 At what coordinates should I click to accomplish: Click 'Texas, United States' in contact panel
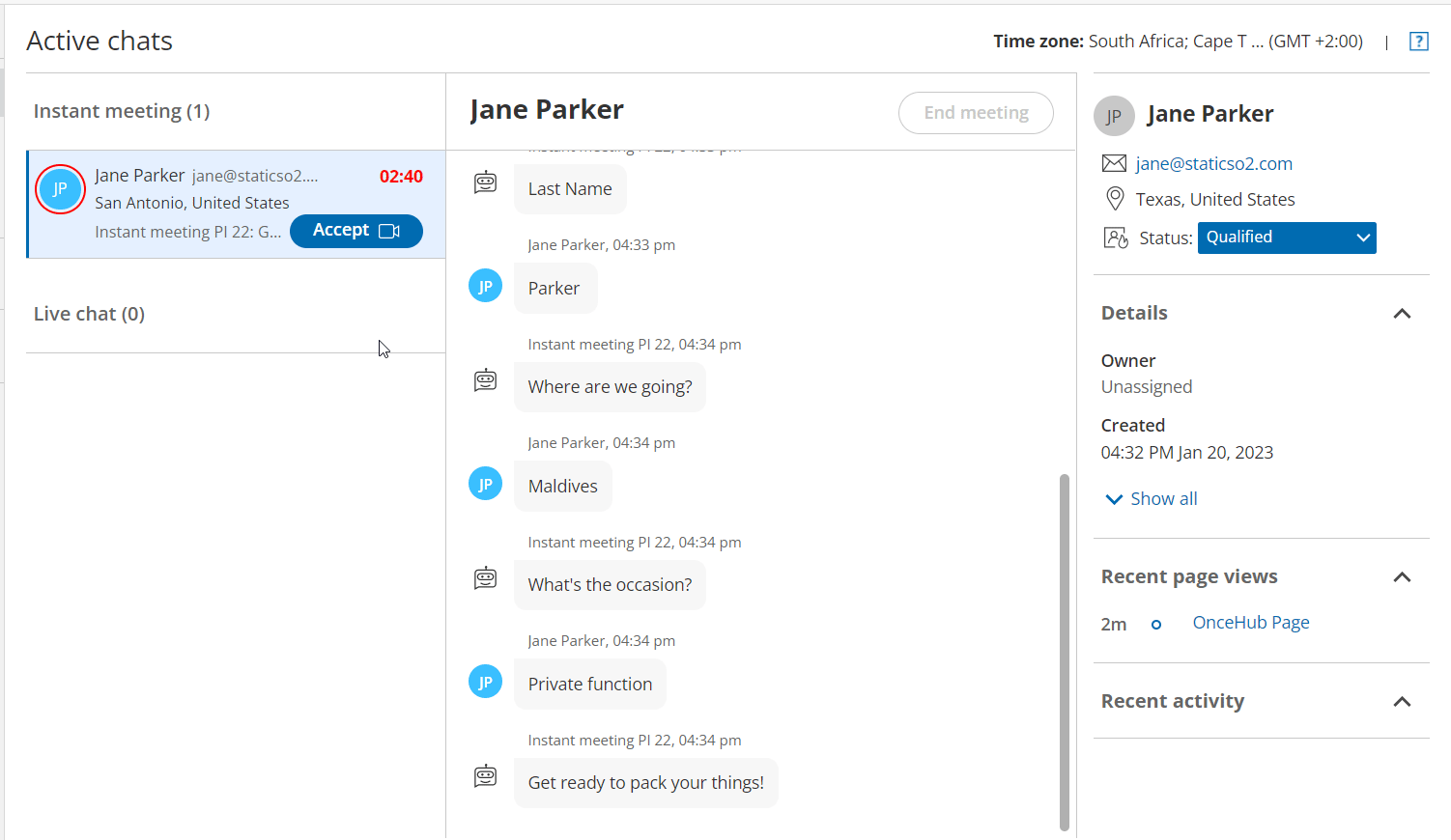pos(1215,200)
